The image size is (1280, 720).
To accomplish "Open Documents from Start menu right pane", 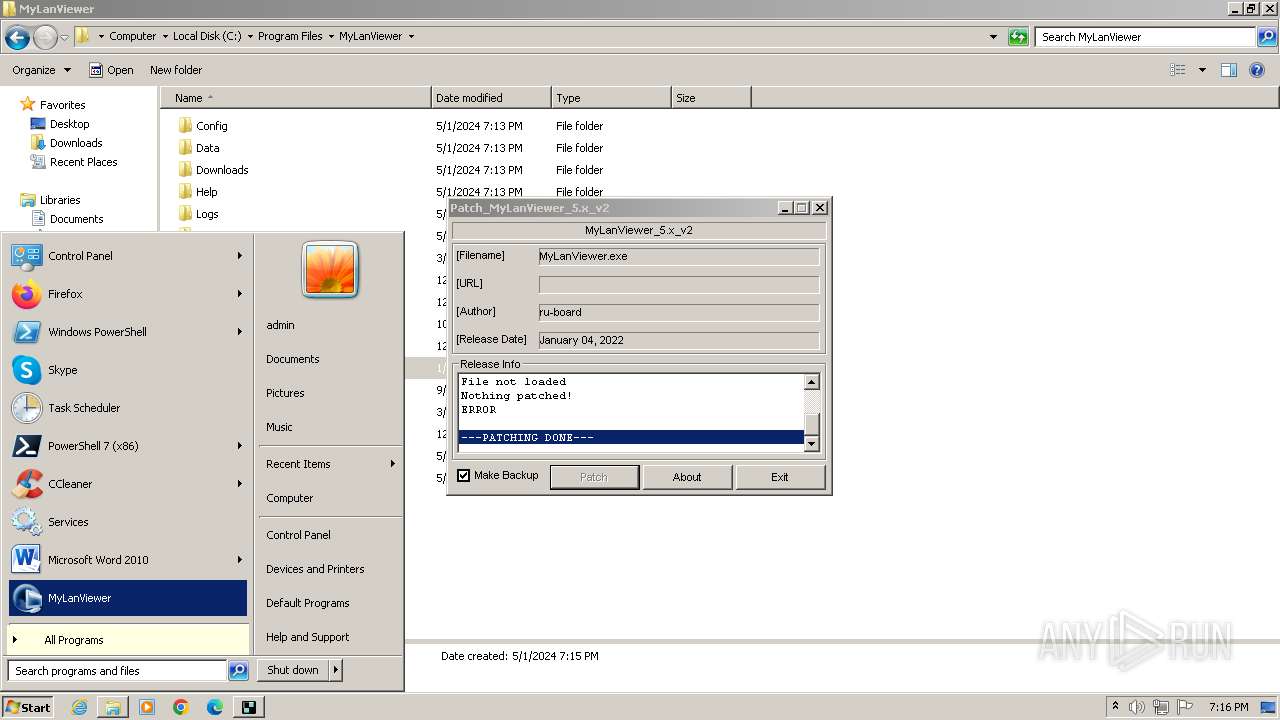I will 293,359.
